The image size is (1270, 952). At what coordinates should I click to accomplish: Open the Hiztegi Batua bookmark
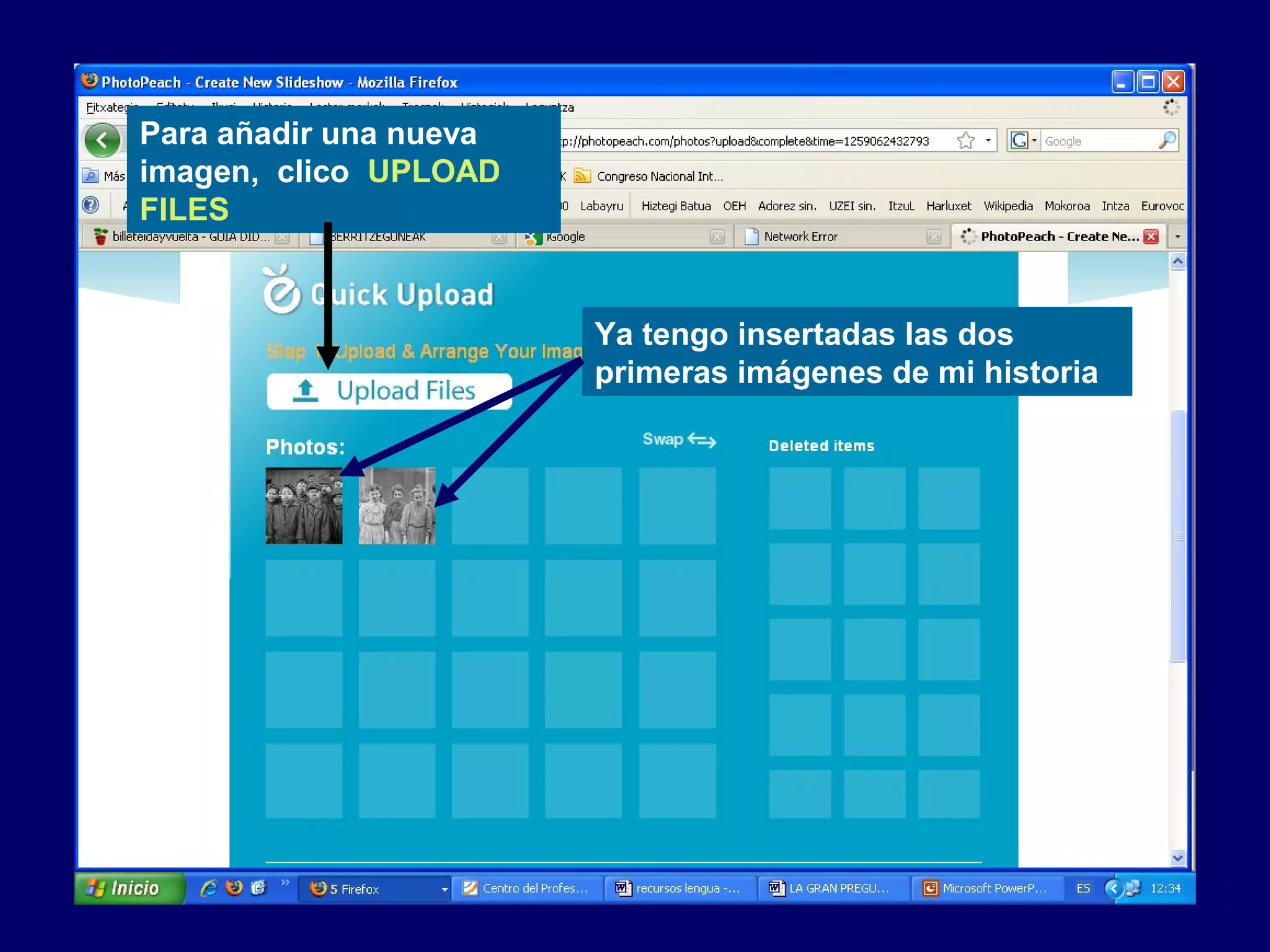point(676,206)
